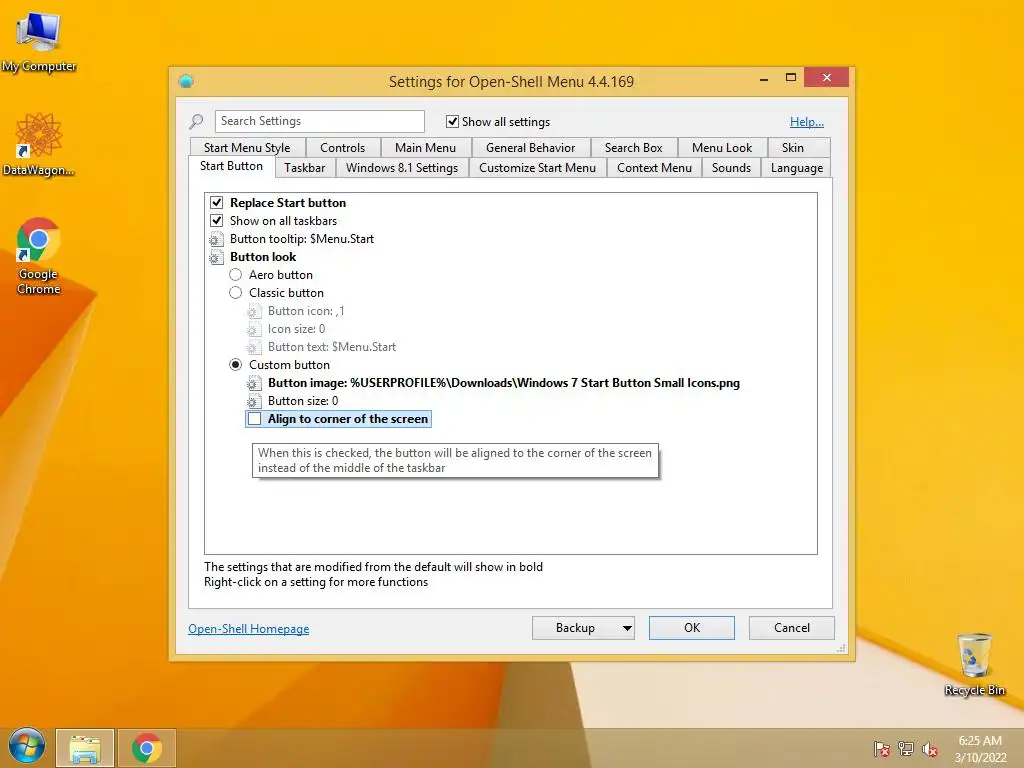
Task: Enable Align to corner of the screen
Action: (x=255, y=419)
